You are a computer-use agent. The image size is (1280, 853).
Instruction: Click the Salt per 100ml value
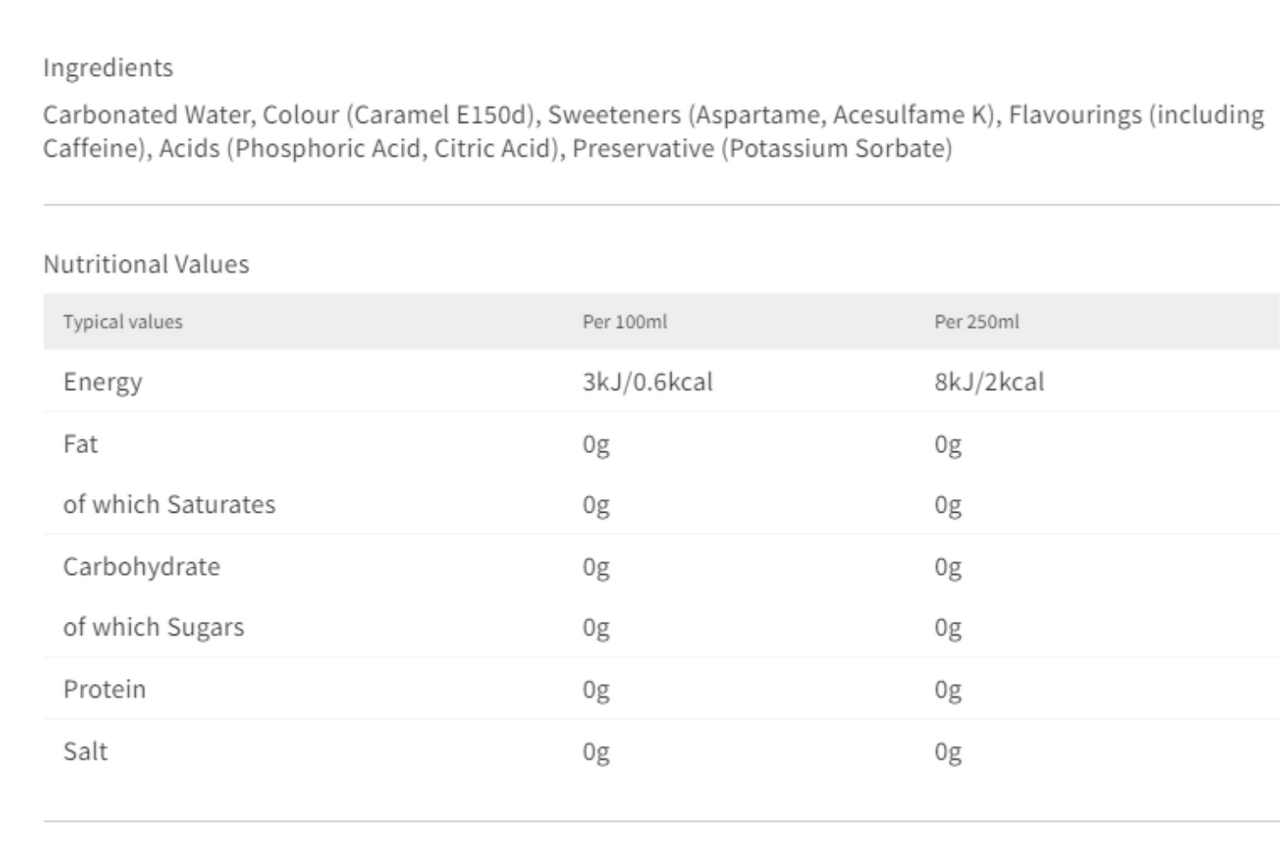click(x=595, y=752)
